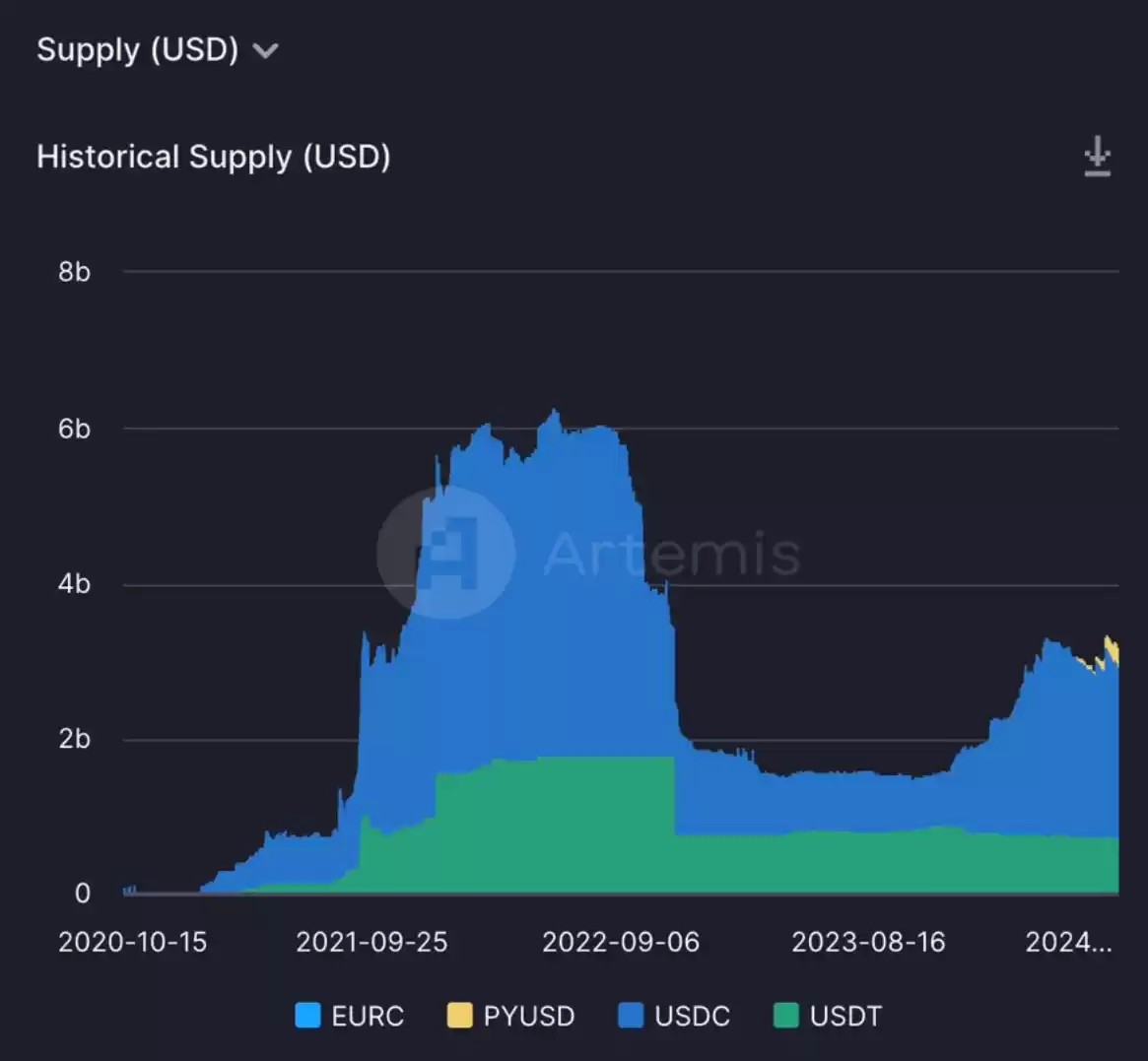Select the 2022-09-06 x-axis date label
Screen dimensions: 1148x1061
[621, 943]
